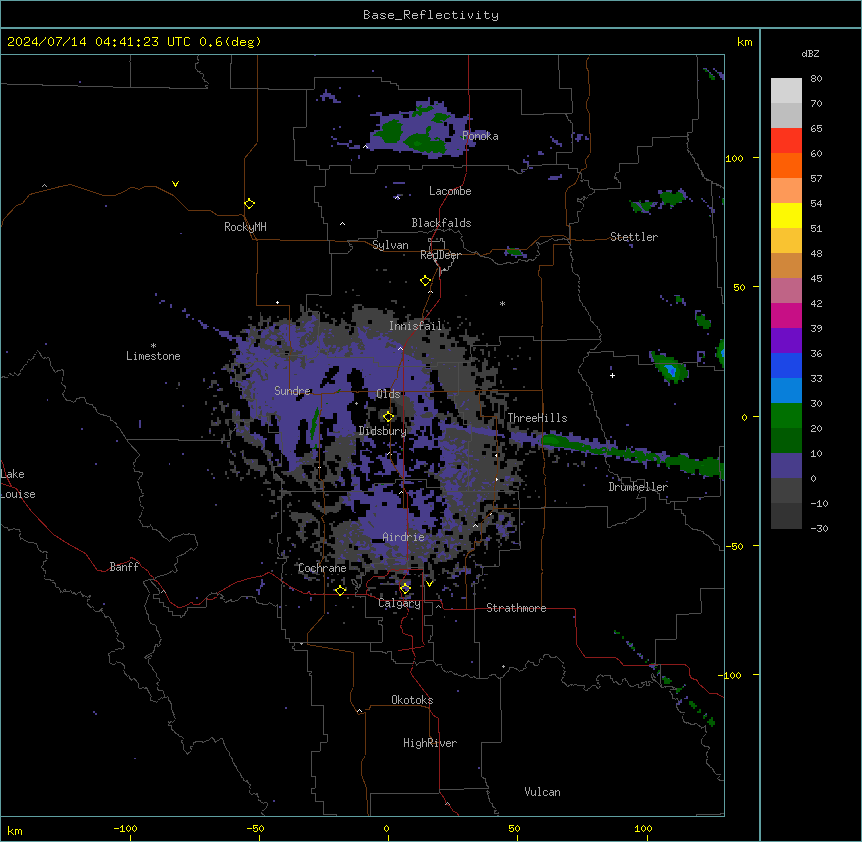Select the Ponoka city label
The height and width of the screenshot is (842, 862).
[x=480, y=136]
